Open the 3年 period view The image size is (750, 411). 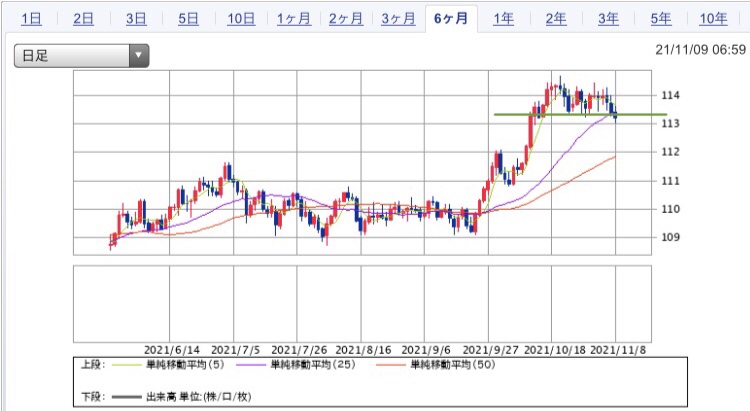tap(608, 19)
